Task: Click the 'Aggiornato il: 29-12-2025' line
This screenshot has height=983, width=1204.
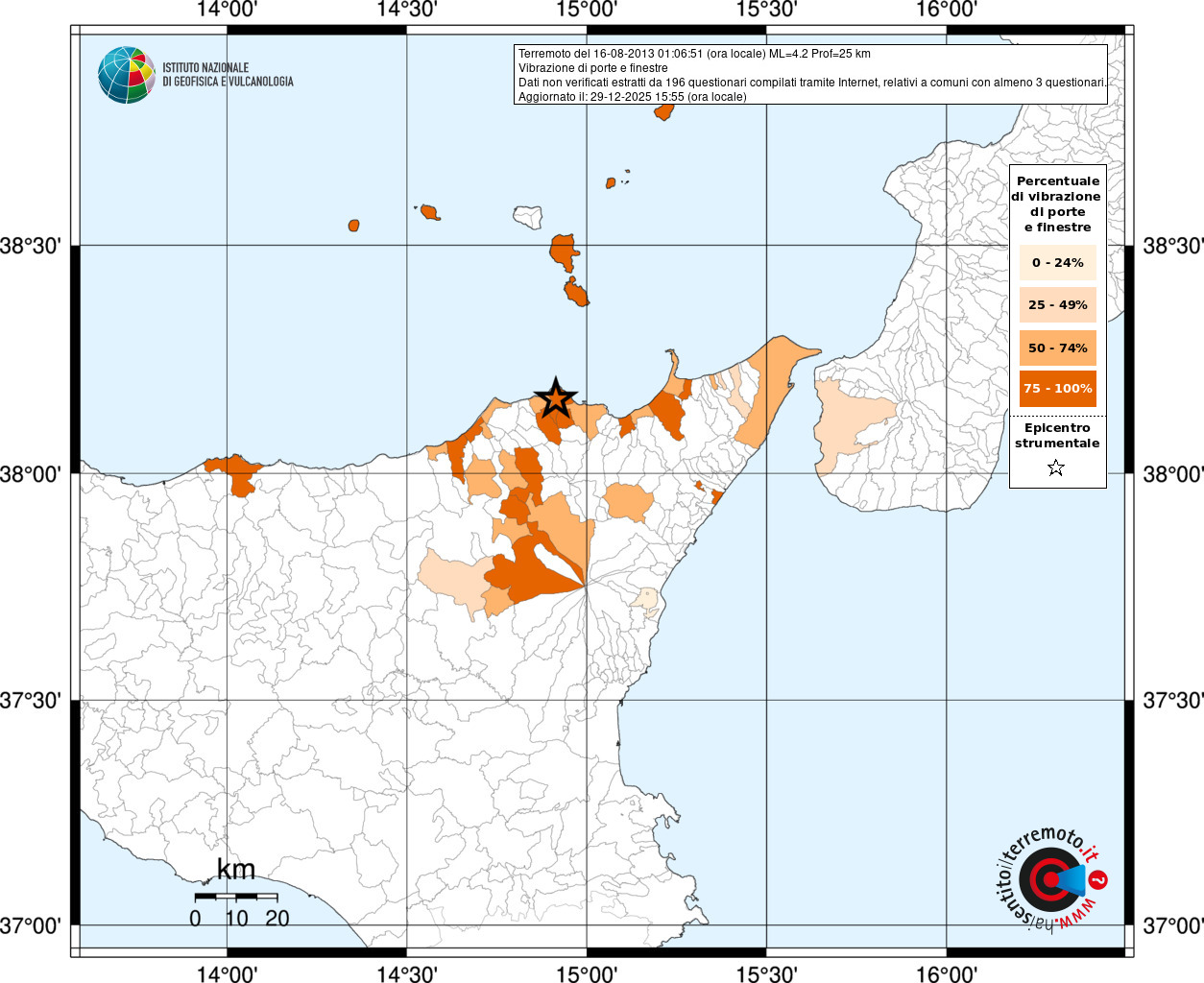Action: click(x=632, y=97)
